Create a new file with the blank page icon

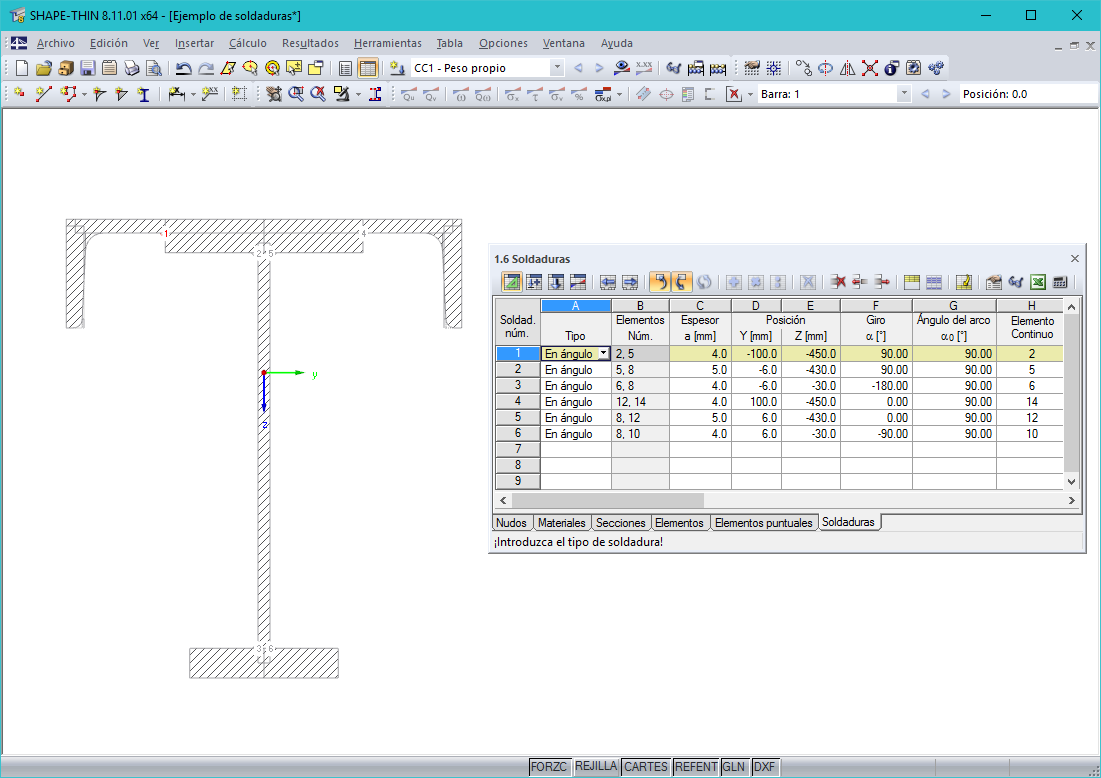tap(22, 68)
